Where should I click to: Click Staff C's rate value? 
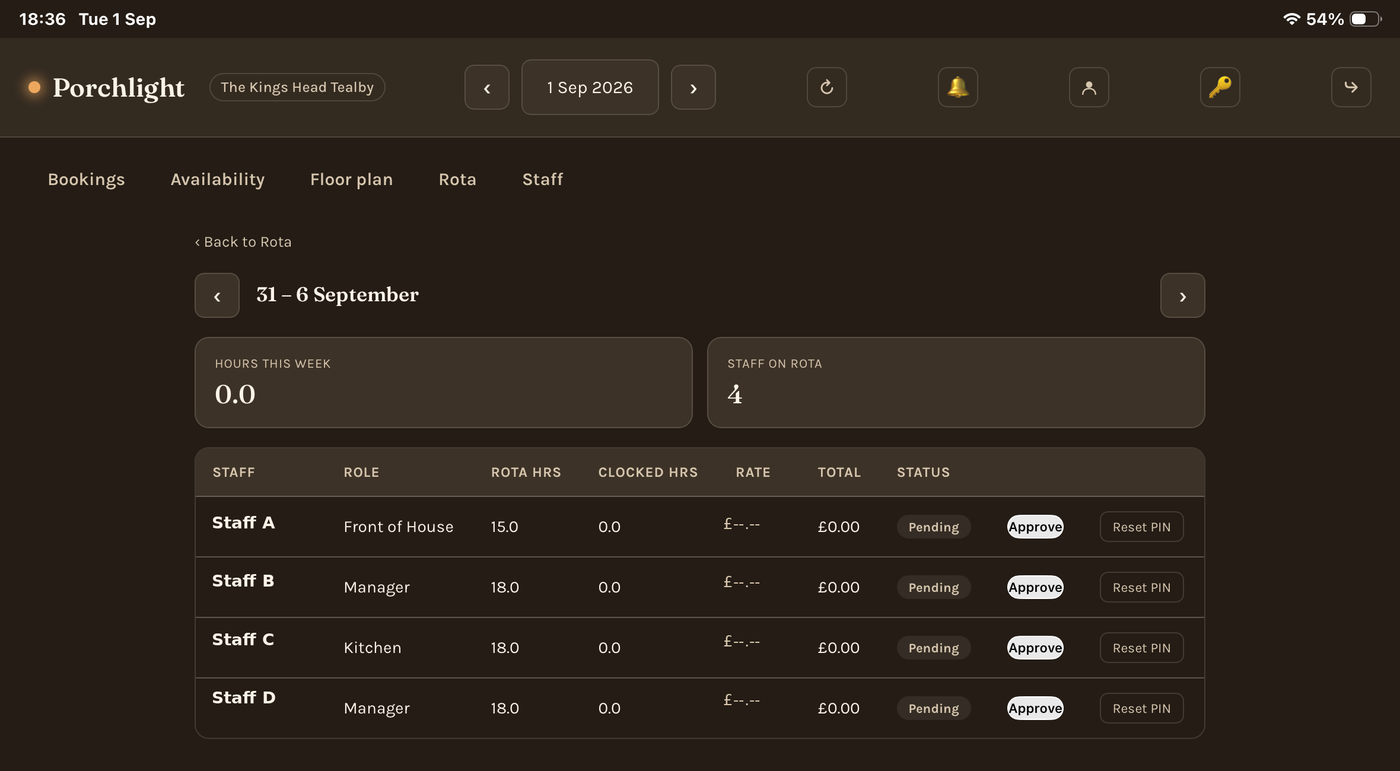741,642
